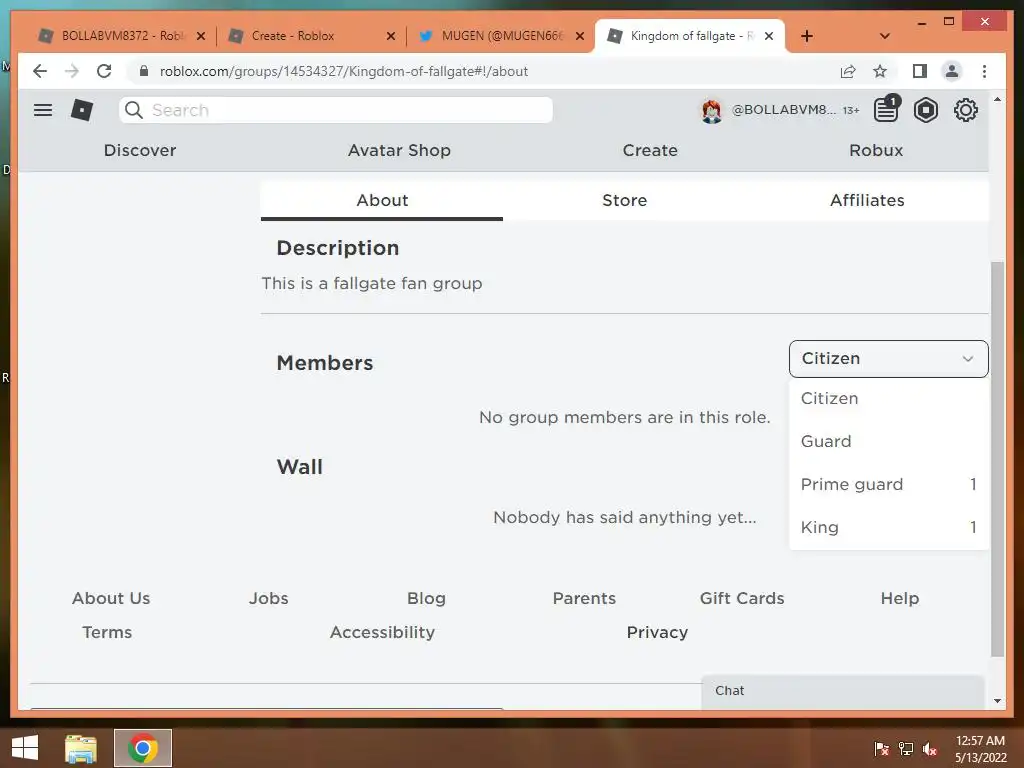The height and width of the screenshot is (768, 1024).
Task: Open the Help footer link
Action: pyautogui.click(x=899, y=598)
